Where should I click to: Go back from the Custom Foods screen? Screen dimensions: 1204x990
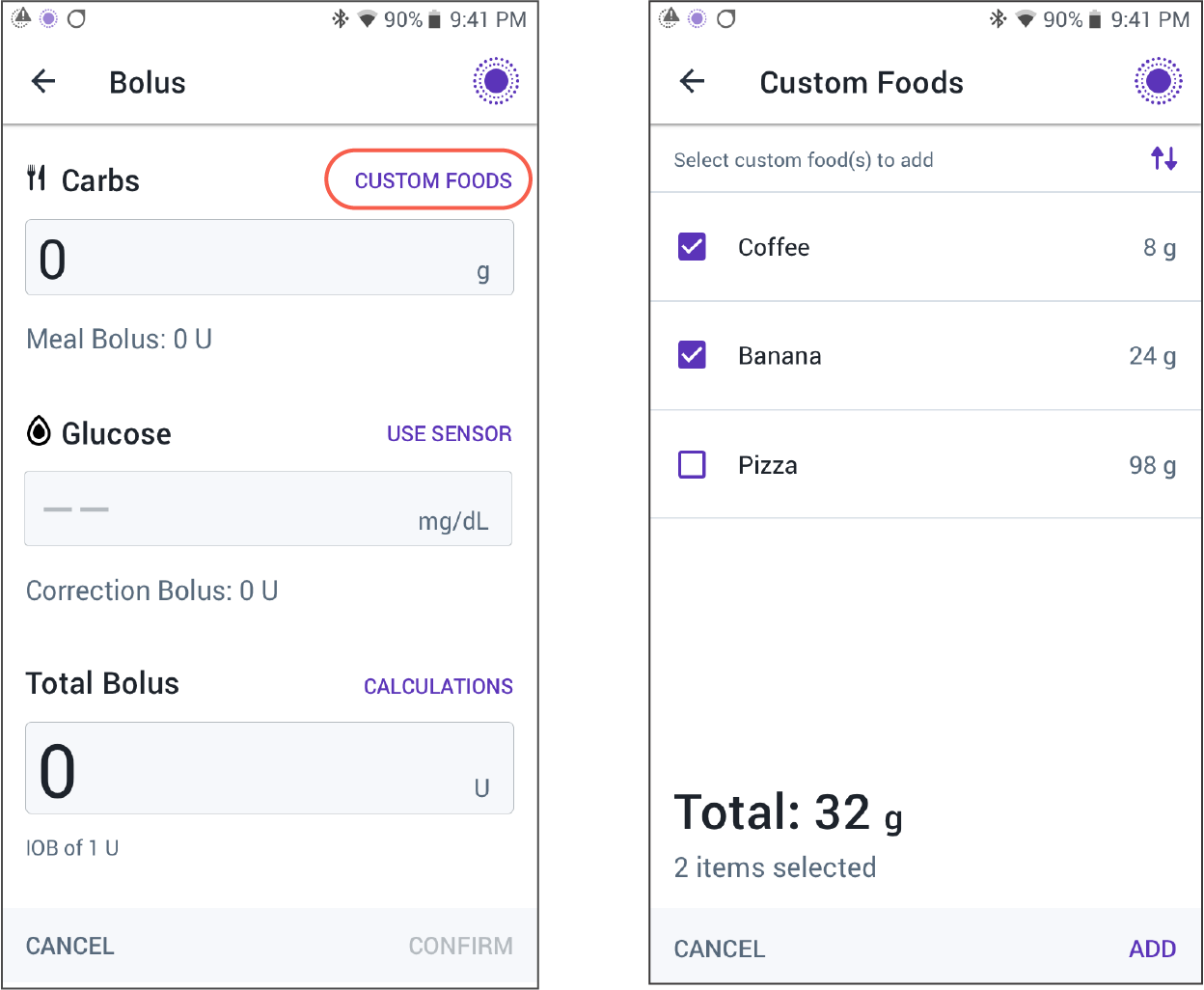click(x=693, y=81)
